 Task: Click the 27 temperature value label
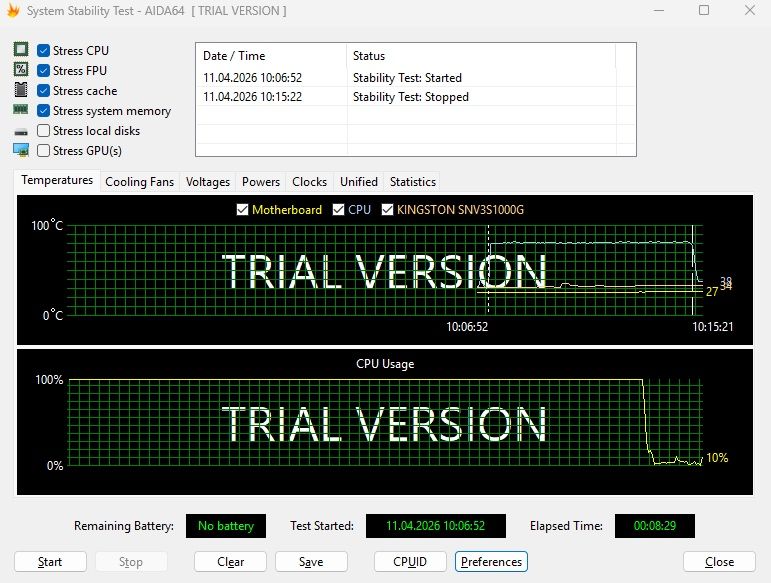712,292
